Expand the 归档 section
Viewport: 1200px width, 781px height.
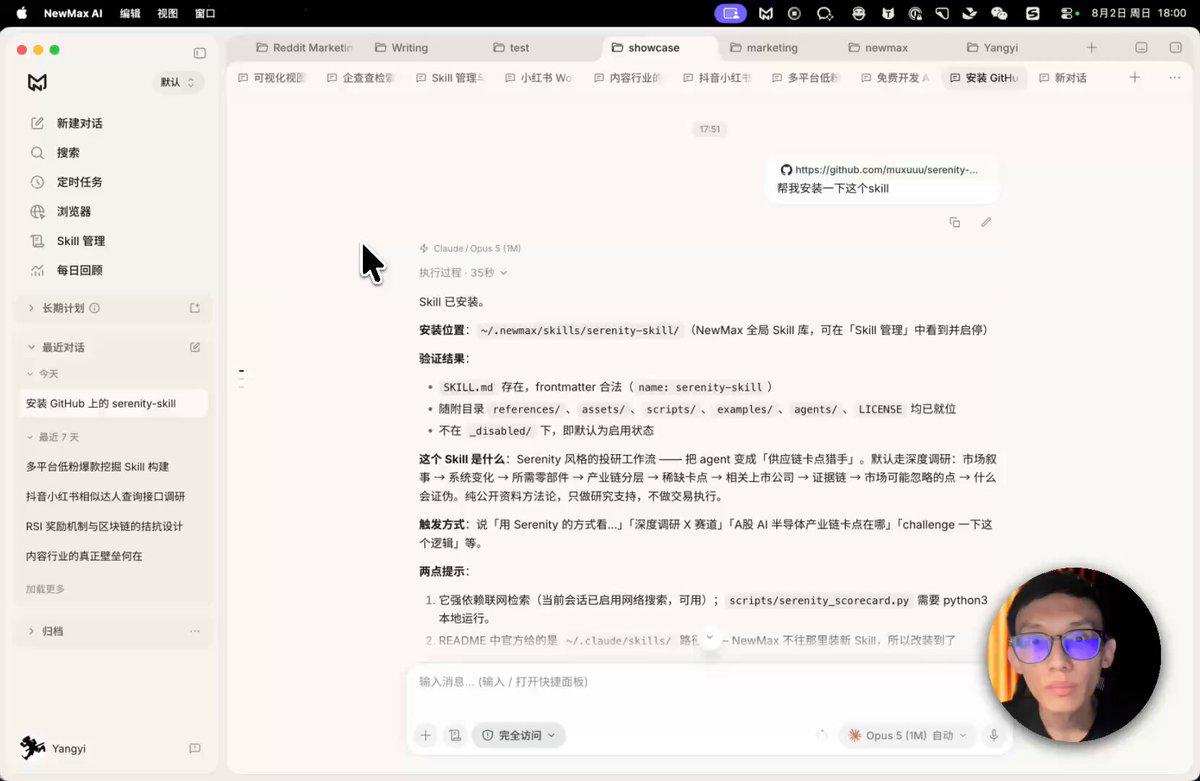click(x=31, y=631)
